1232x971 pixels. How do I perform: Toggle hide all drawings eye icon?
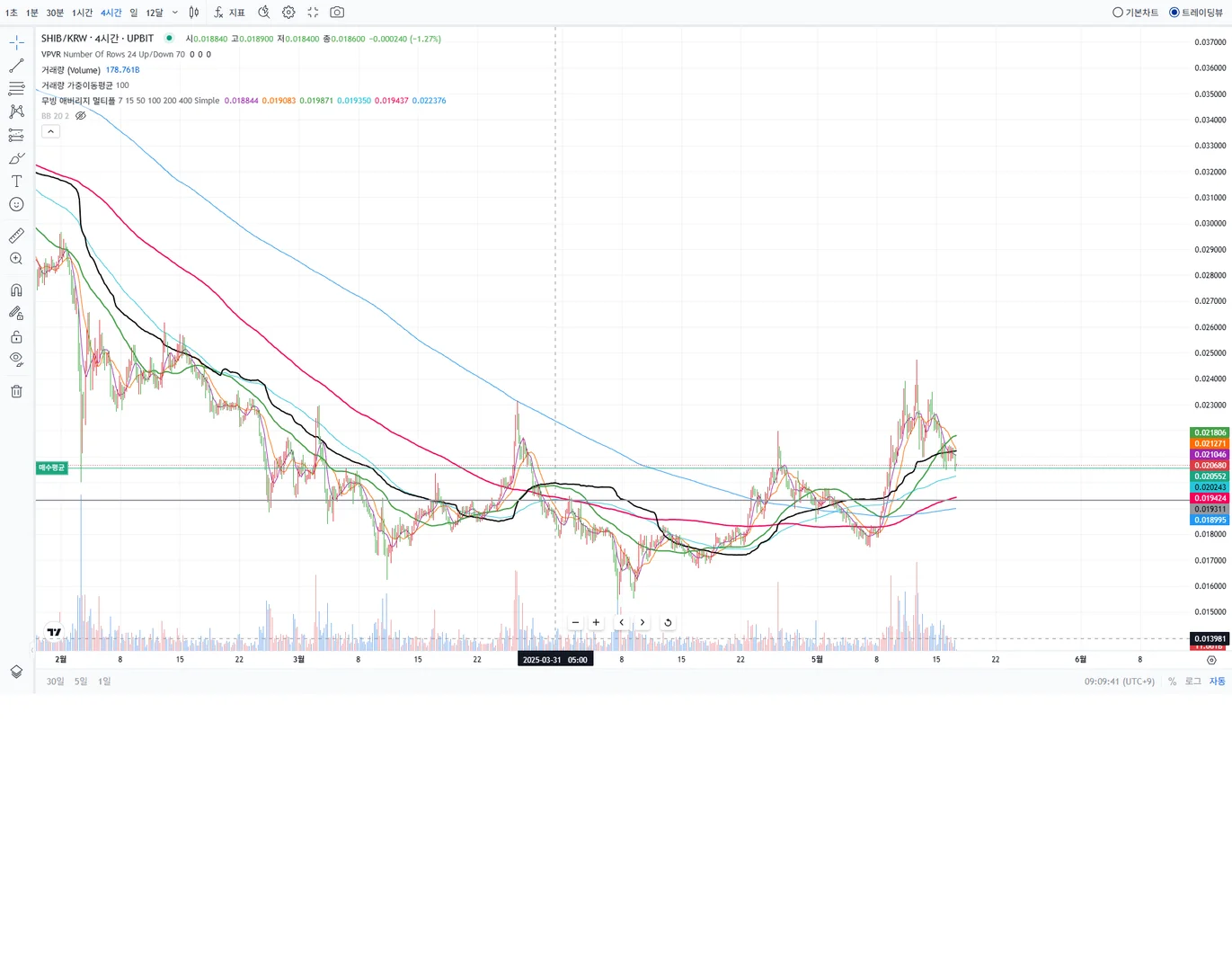coord(16,360)
